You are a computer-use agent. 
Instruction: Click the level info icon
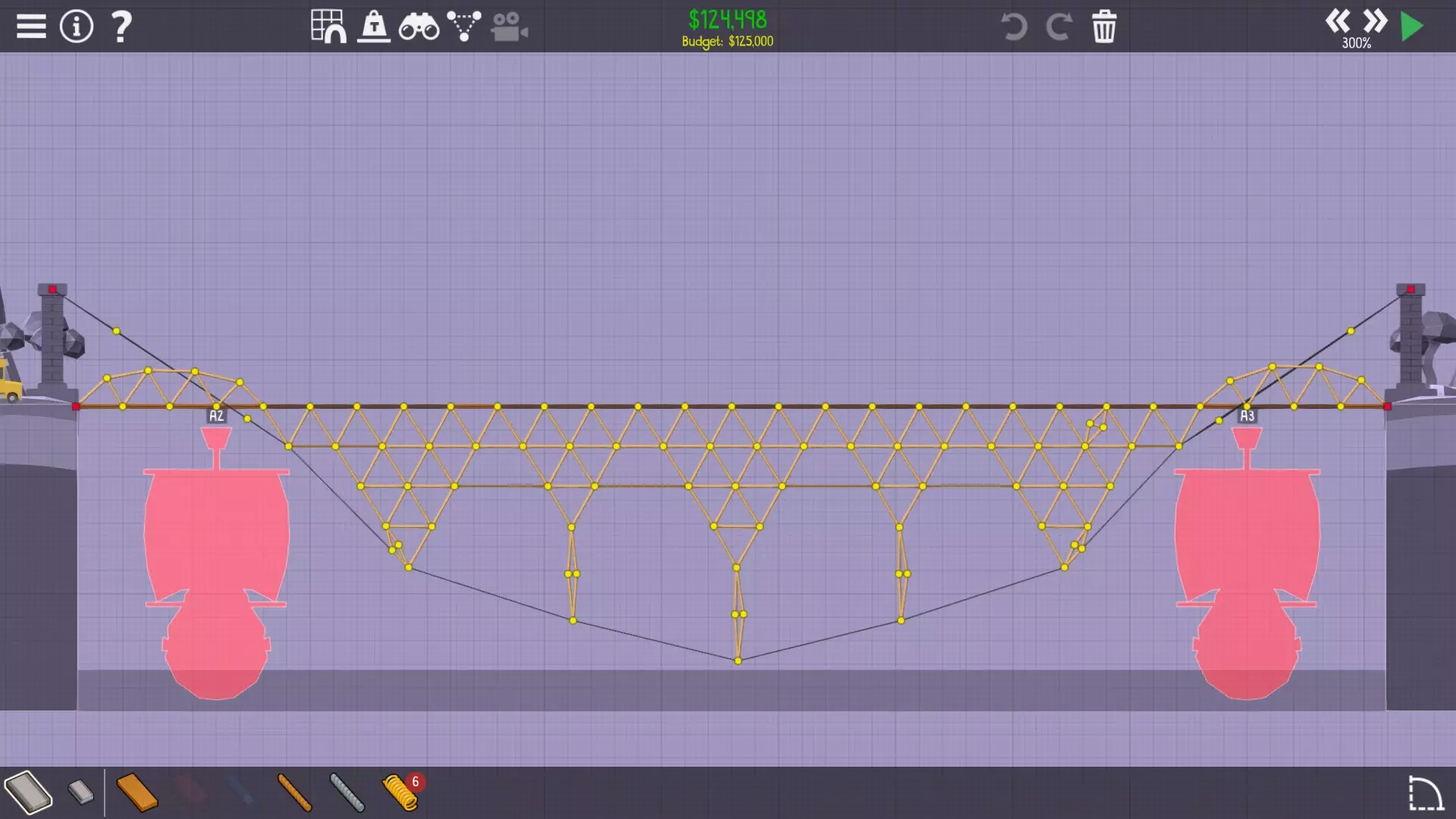tap(76, 27)
